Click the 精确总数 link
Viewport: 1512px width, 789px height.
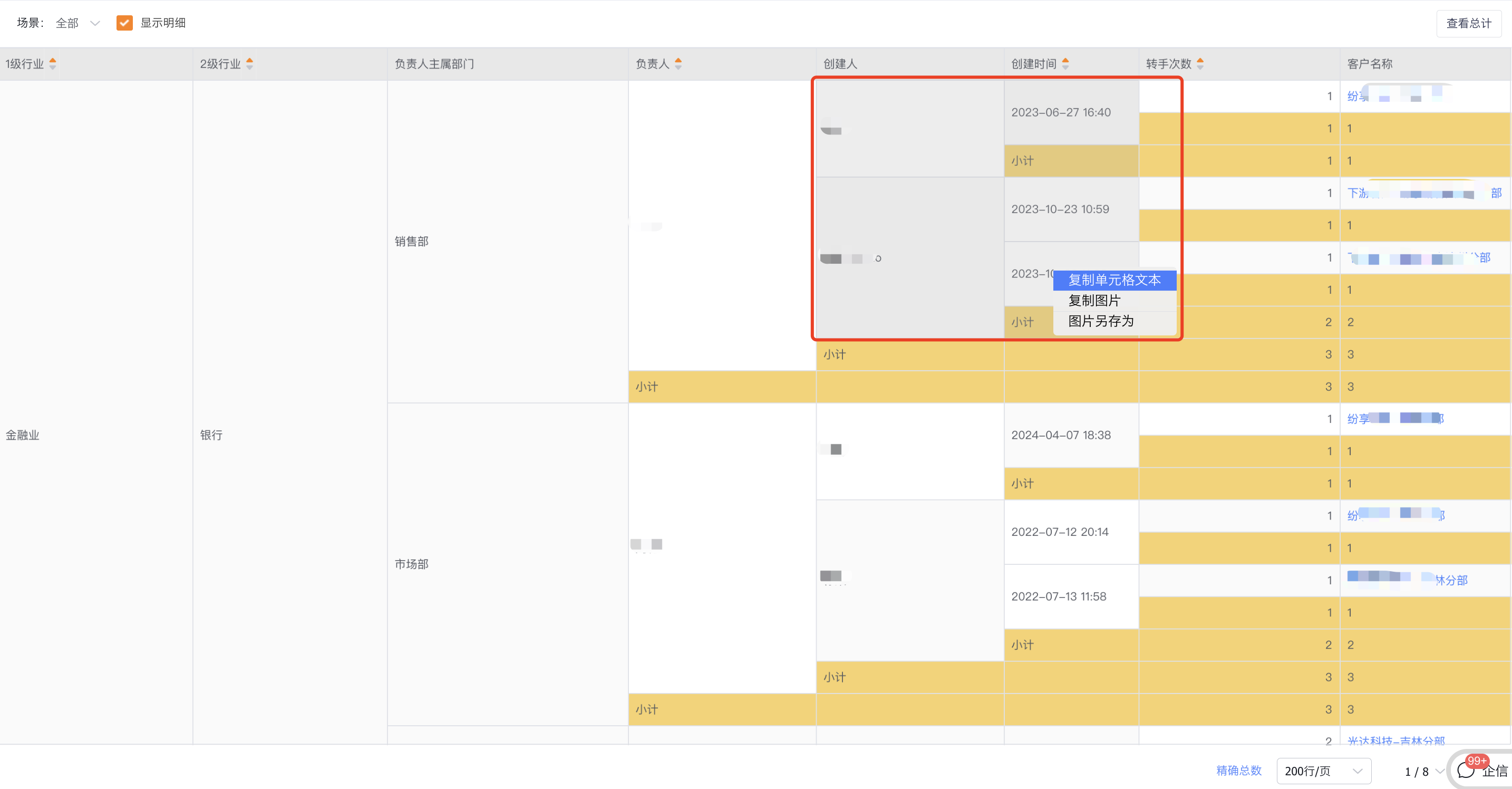click(x=1238, y=770)
